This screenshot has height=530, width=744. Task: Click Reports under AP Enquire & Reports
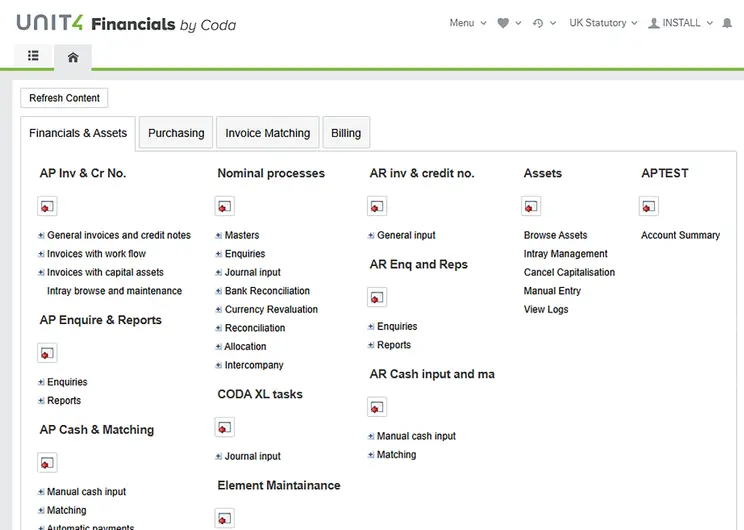tap(64, 400)
